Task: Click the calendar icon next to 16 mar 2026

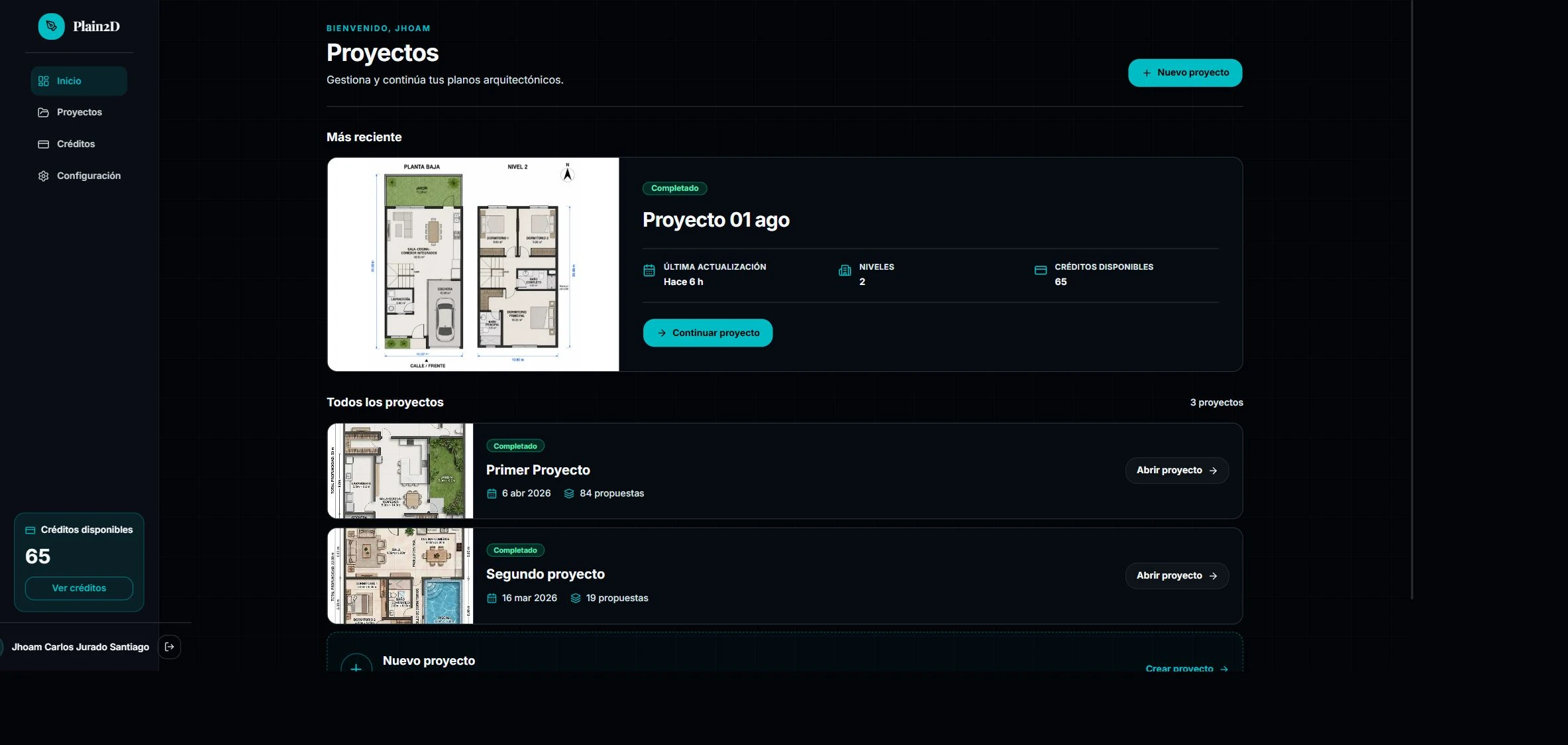Action: pos(492,599)
